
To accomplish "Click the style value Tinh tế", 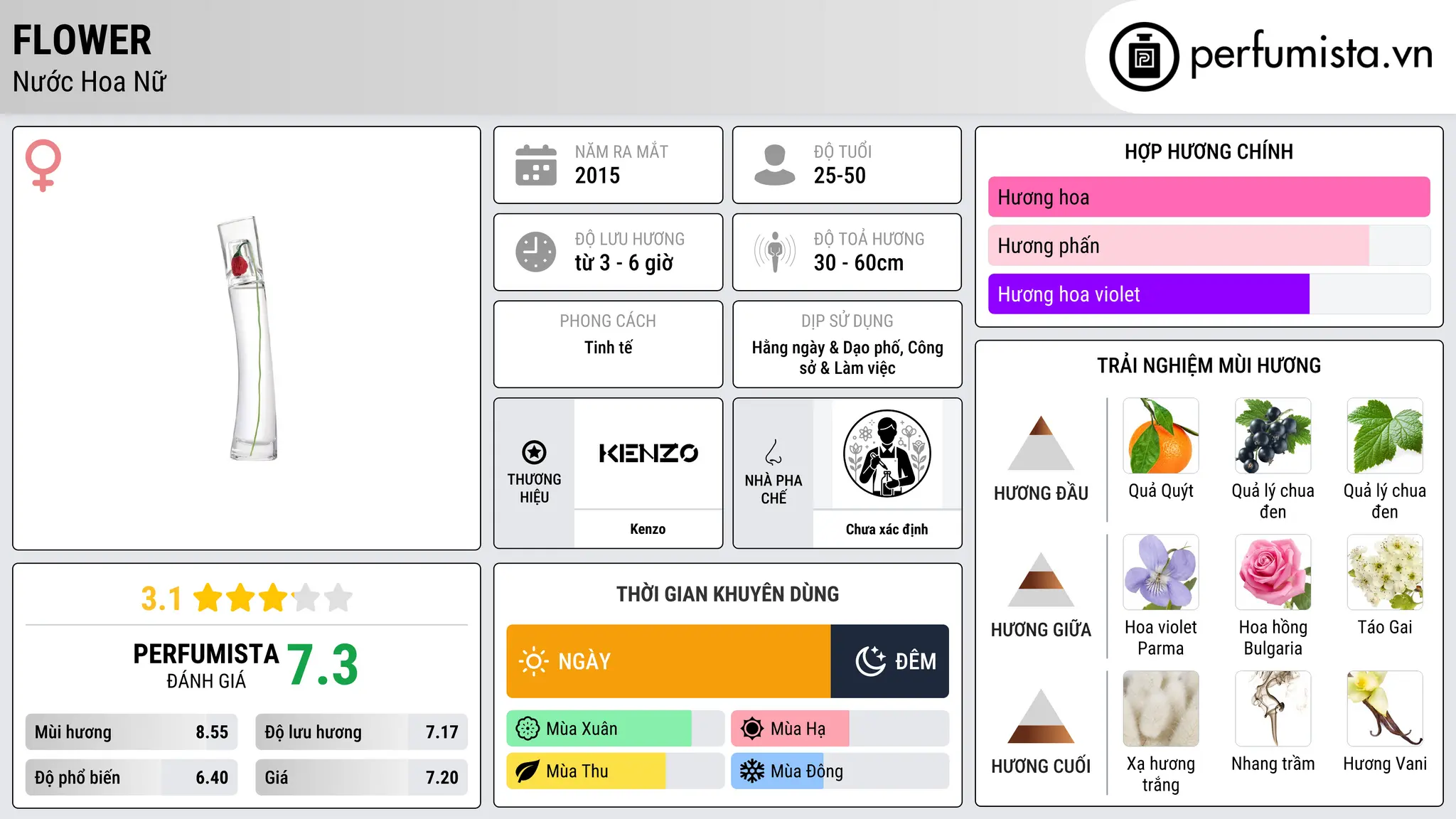I will [609, 348].
